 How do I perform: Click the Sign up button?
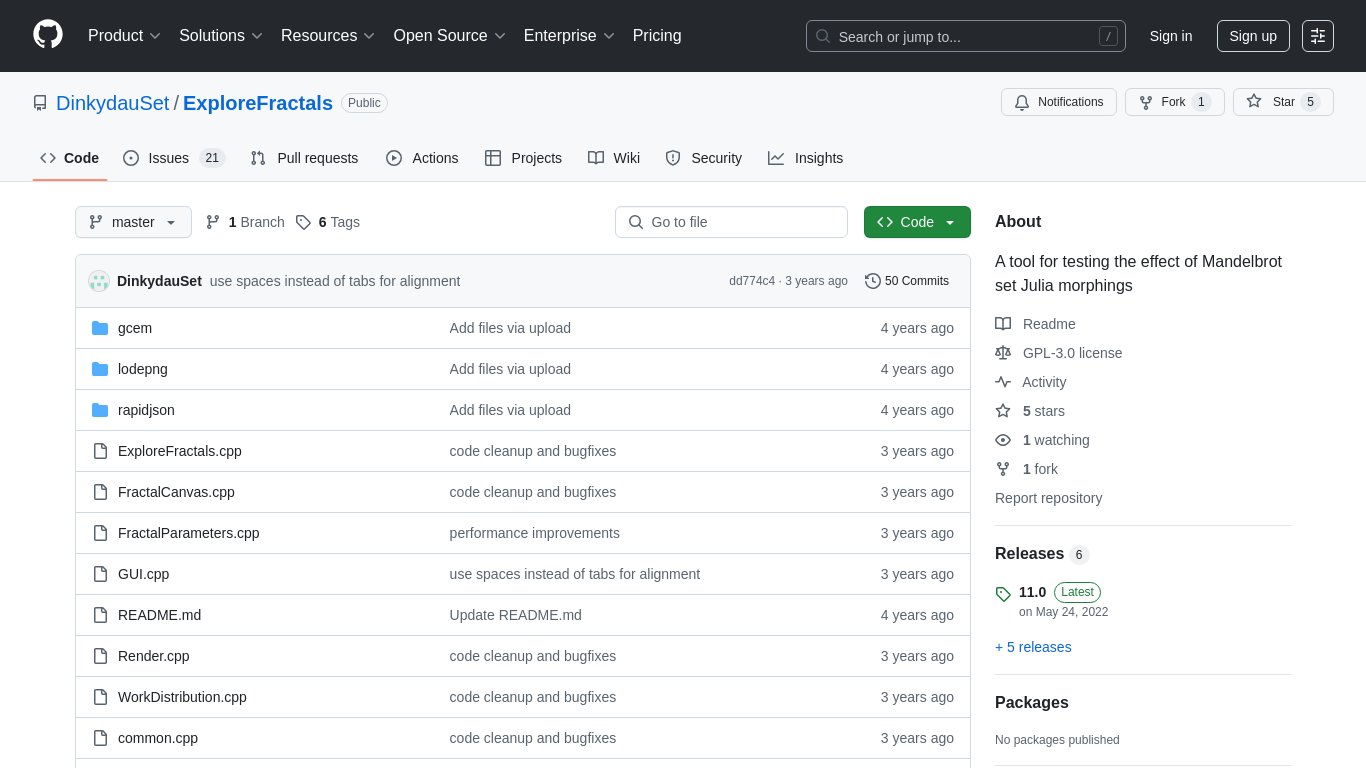coord(1252,36)
